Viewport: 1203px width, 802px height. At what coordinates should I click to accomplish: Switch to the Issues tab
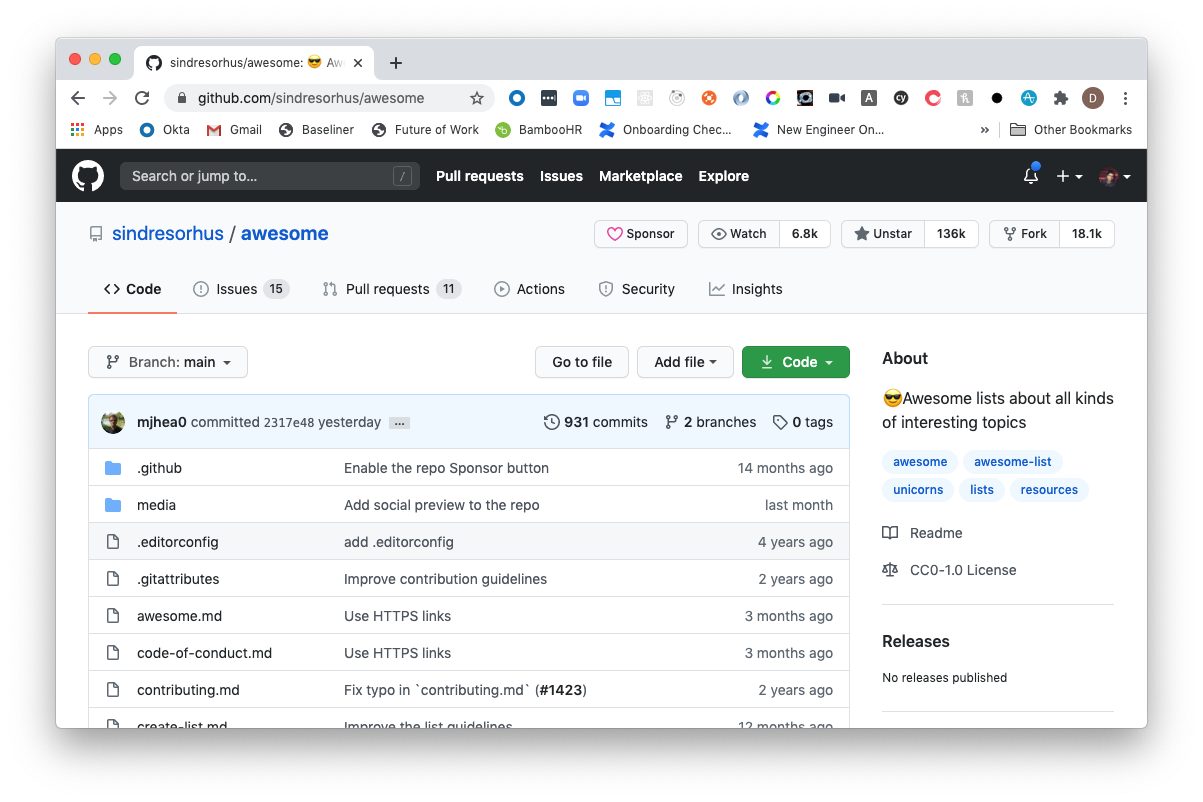(x=241, y=289)
